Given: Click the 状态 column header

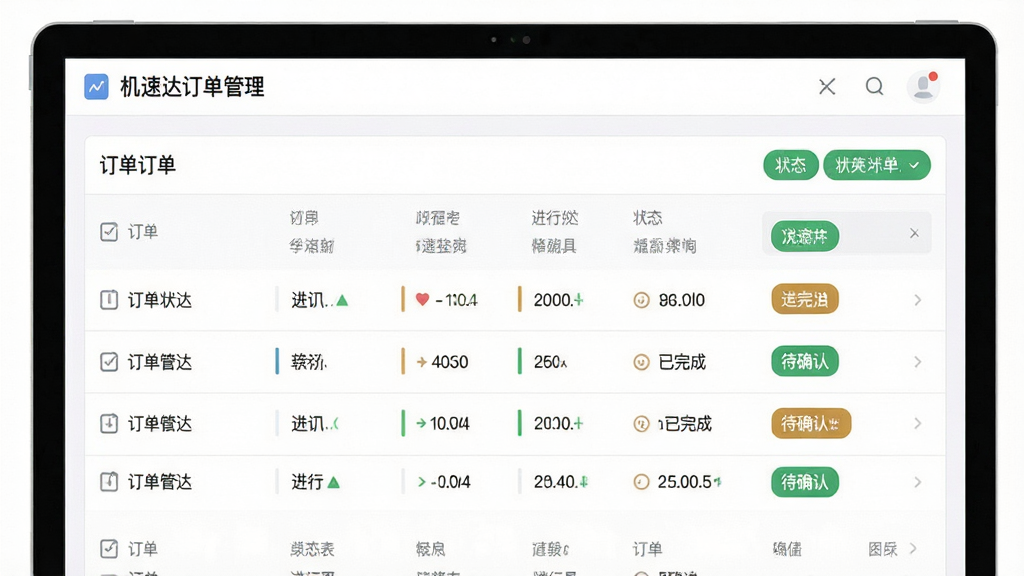Looking at the screenshot, I should (x=647, y=217).
